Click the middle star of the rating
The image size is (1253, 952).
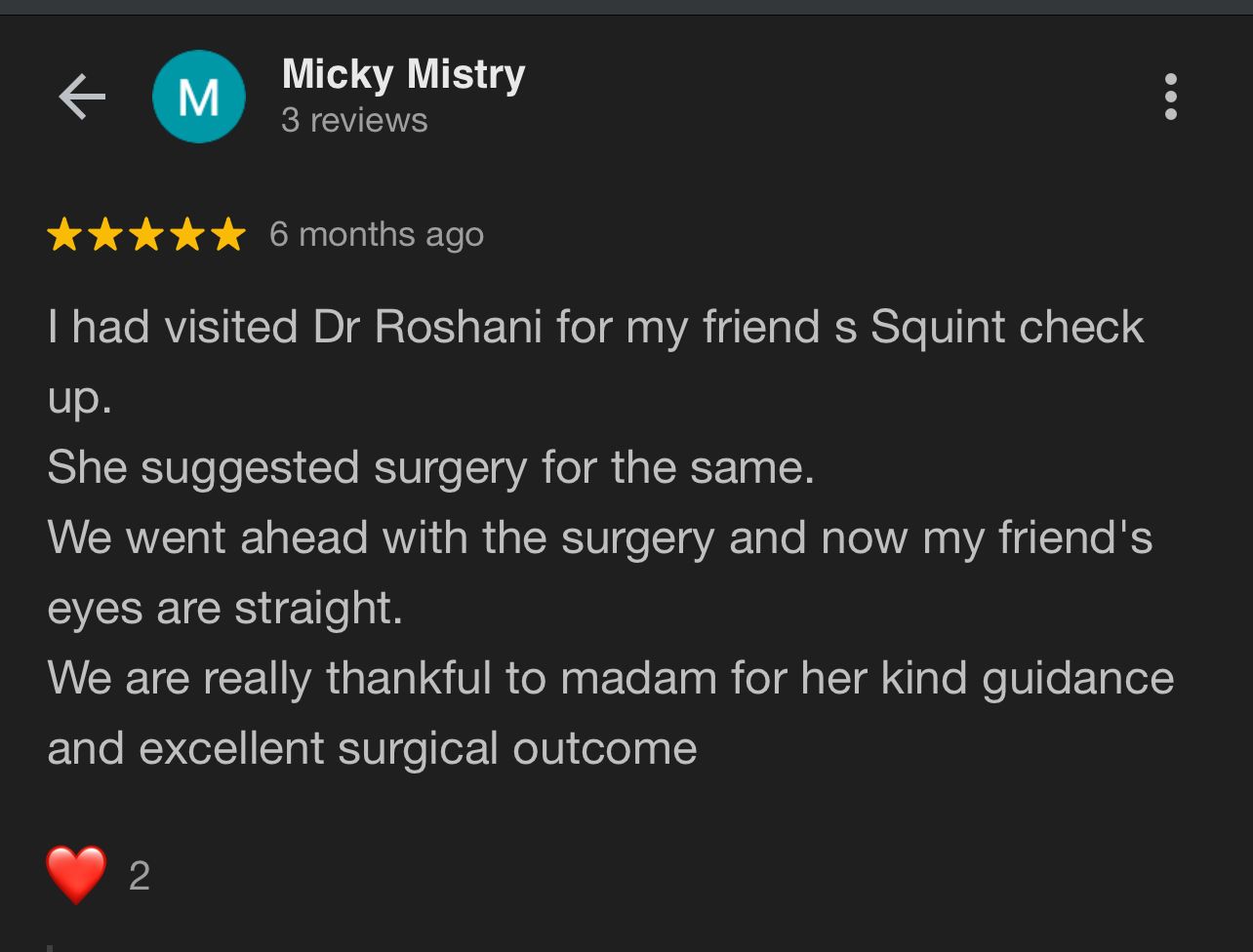coord(146,234)
